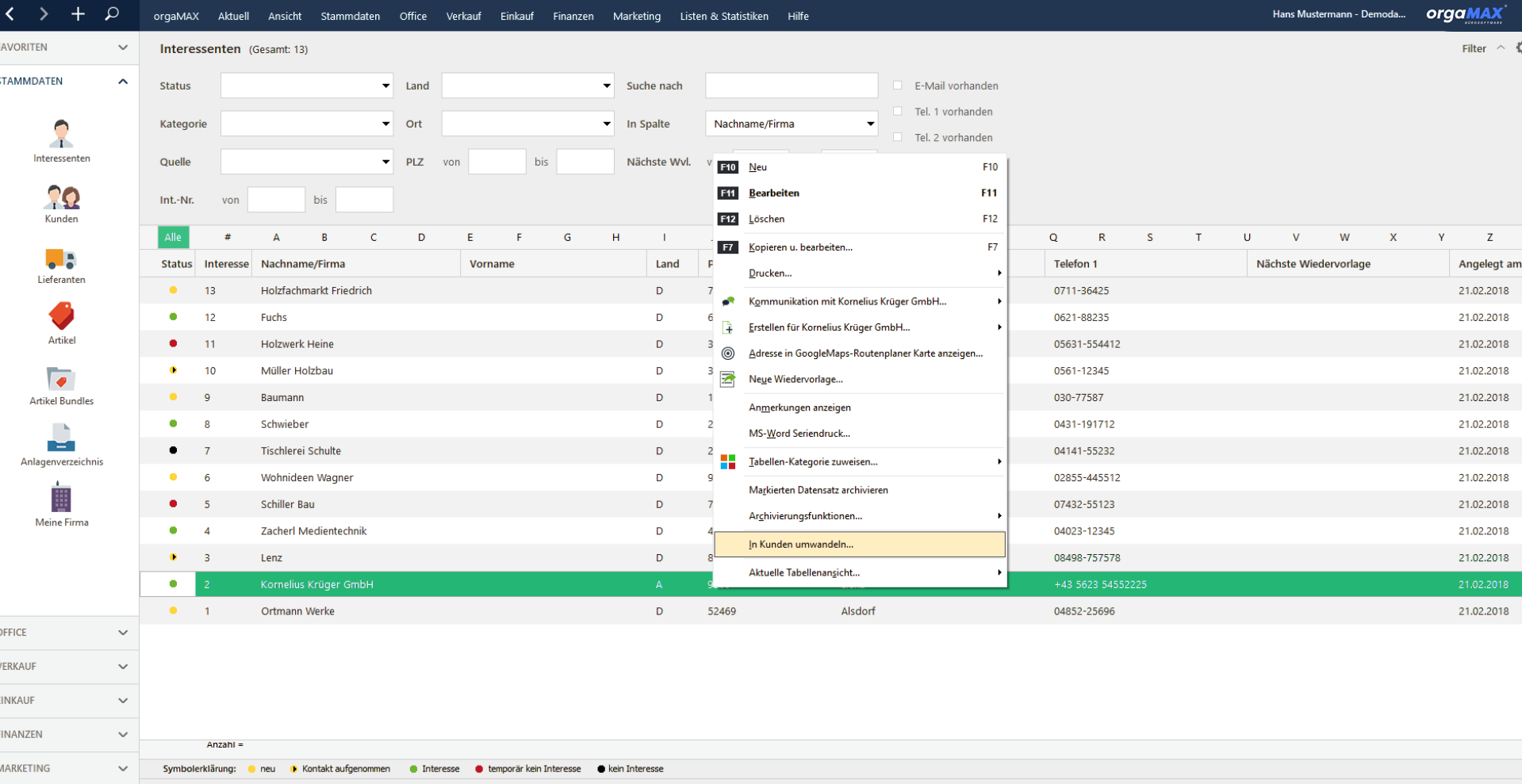The image size is (1522, 784).
Task: Filter list by letter B
Action: coord(324,237)
